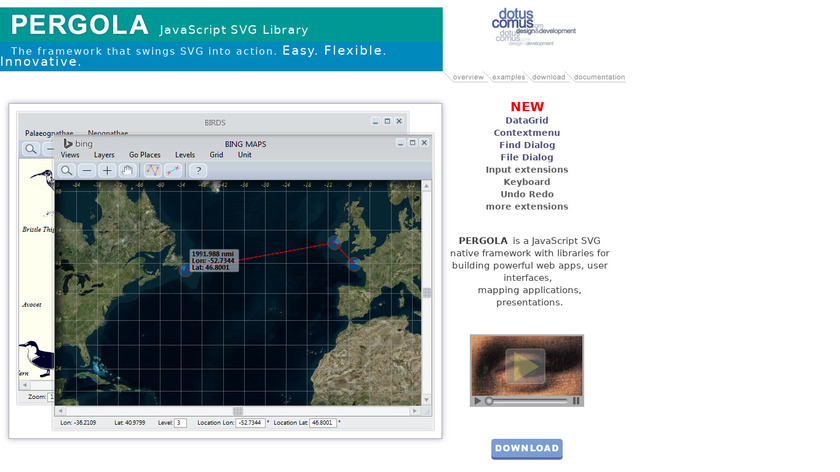The image size is (840, 472).
Task: Minimize the BIRDS window
Action: pos(376,122)
